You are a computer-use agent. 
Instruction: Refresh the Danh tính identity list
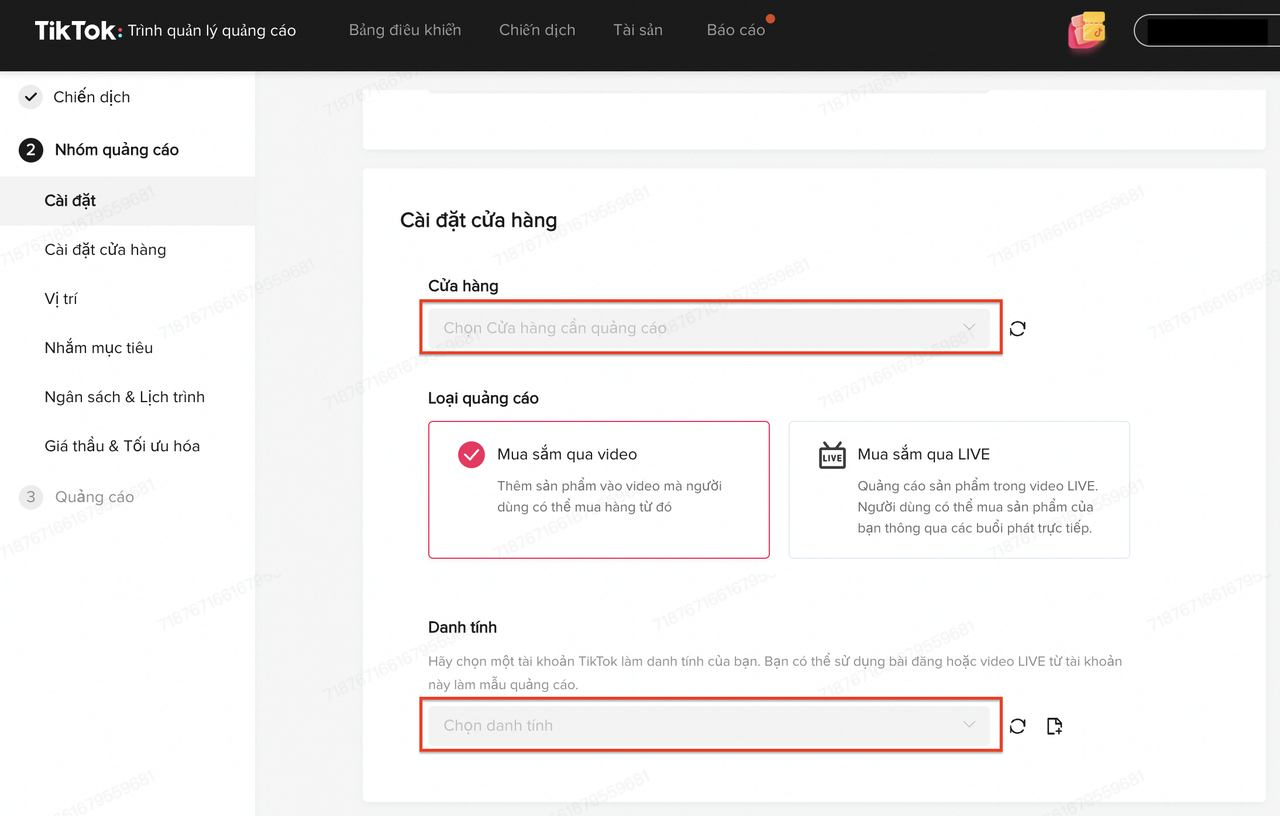coord(1017,726)
